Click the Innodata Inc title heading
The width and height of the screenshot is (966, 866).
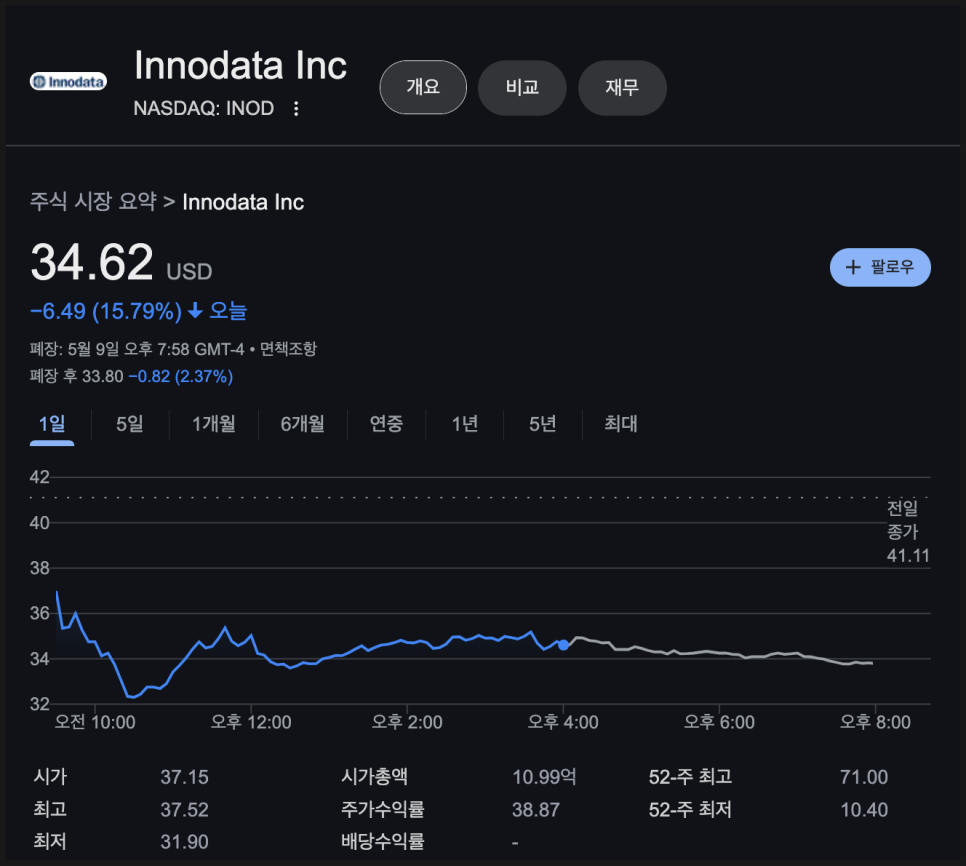(x=241, y=65)
